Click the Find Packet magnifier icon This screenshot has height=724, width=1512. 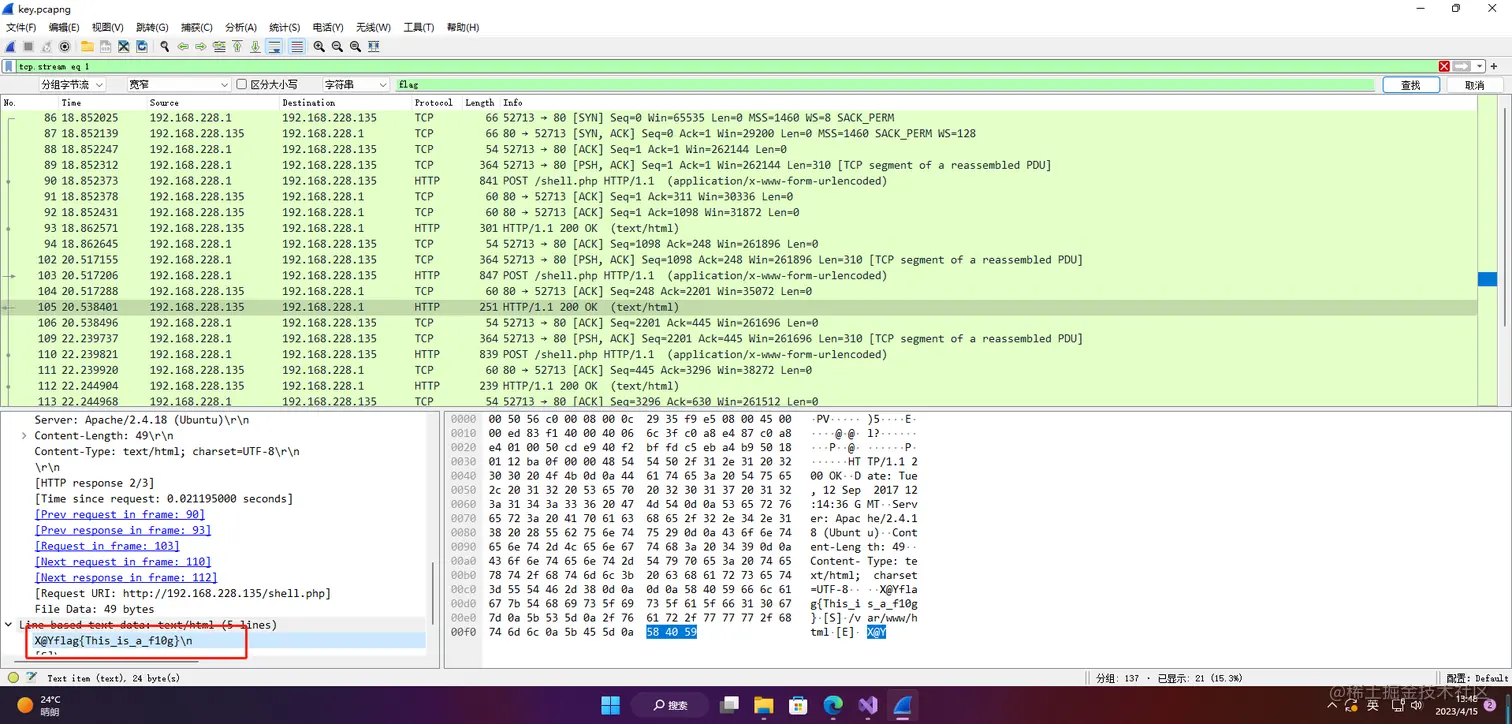(x=165, y=46)
